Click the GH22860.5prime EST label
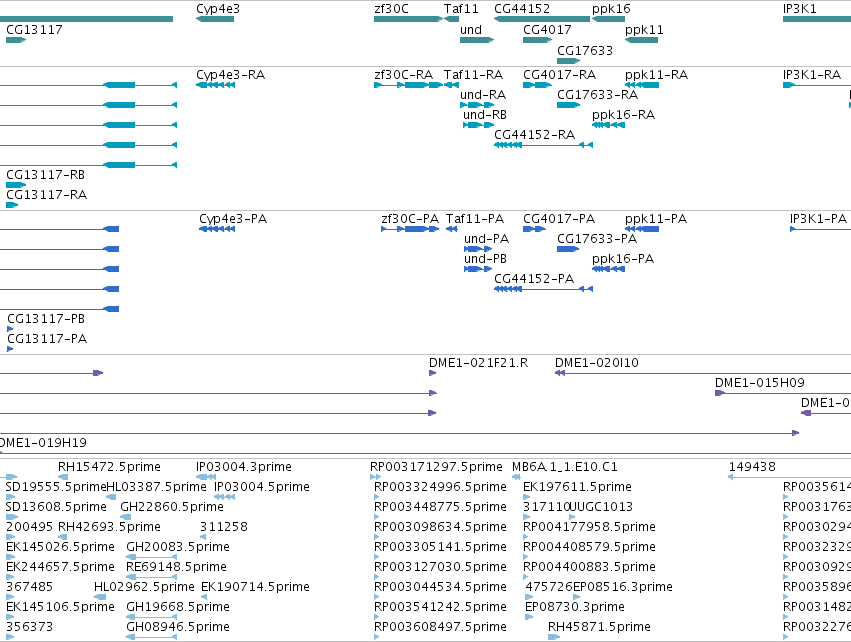Screen dimensions: 851x642 click(x=172, y=506)
